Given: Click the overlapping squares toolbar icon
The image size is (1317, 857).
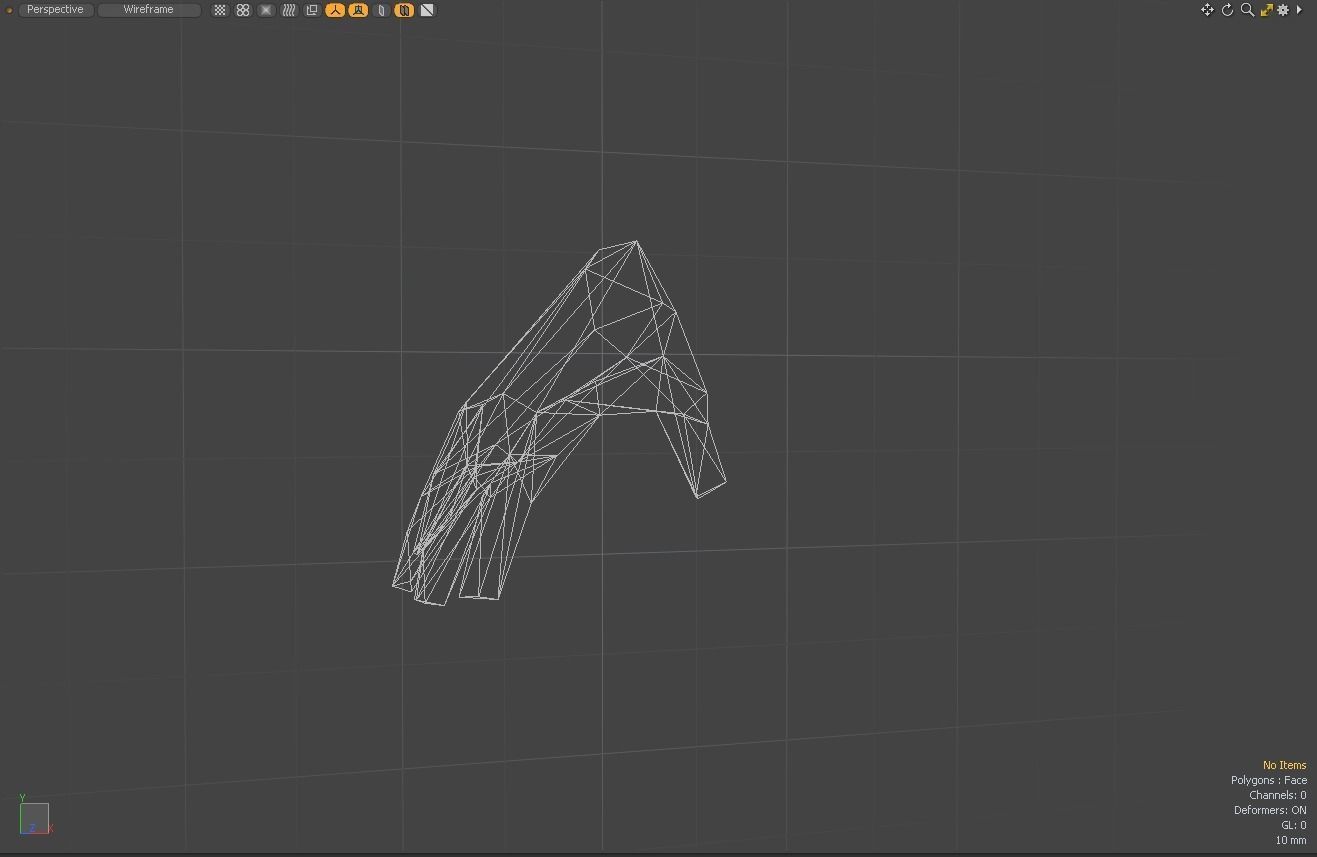Looking at the screenshot, I should point(312,10).
